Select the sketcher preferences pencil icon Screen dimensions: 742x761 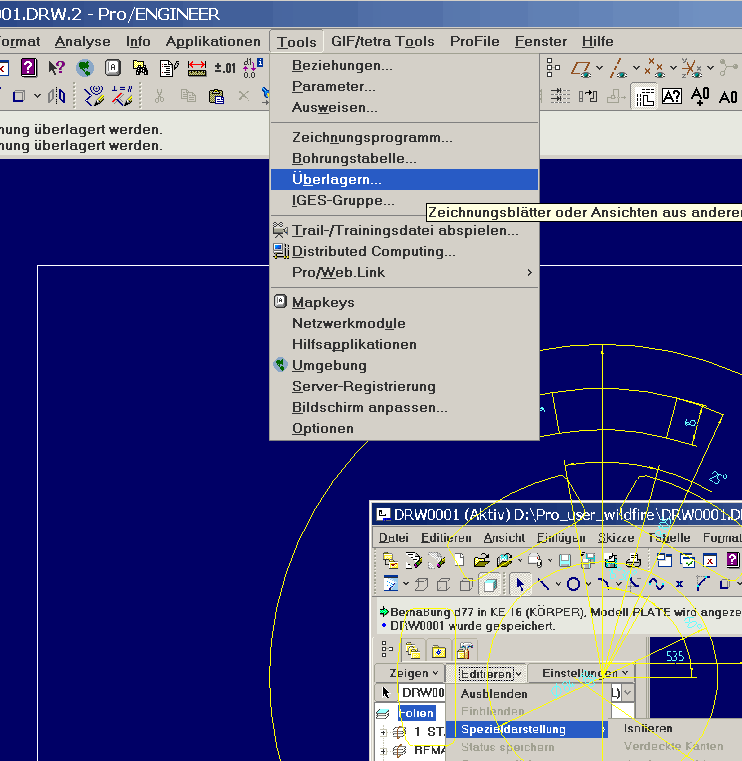(x=94, y=96)
